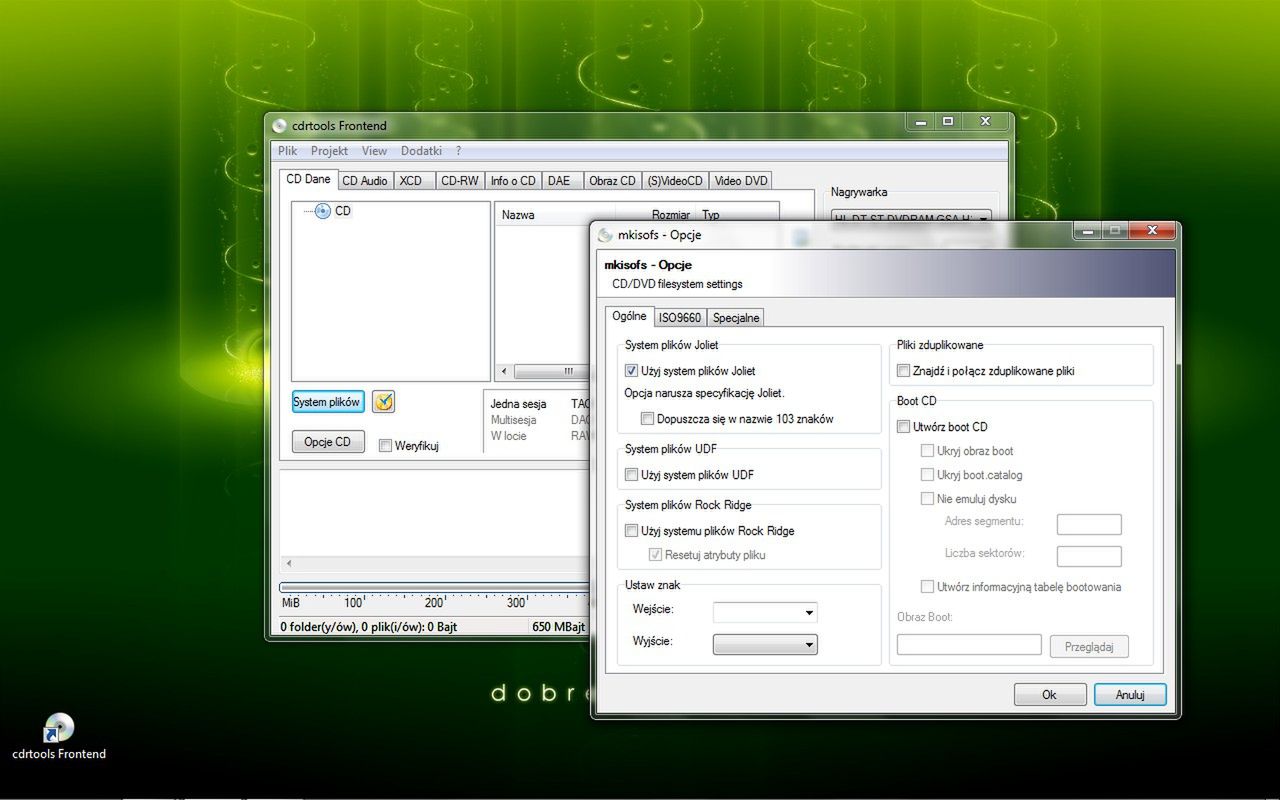Open the Wyjście character set dropdown
Viewport: 1280px width, 800px height.
[765, 645]
